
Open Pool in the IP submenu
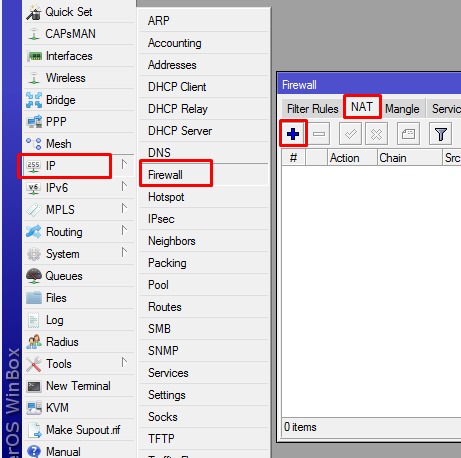pos(204,285)
